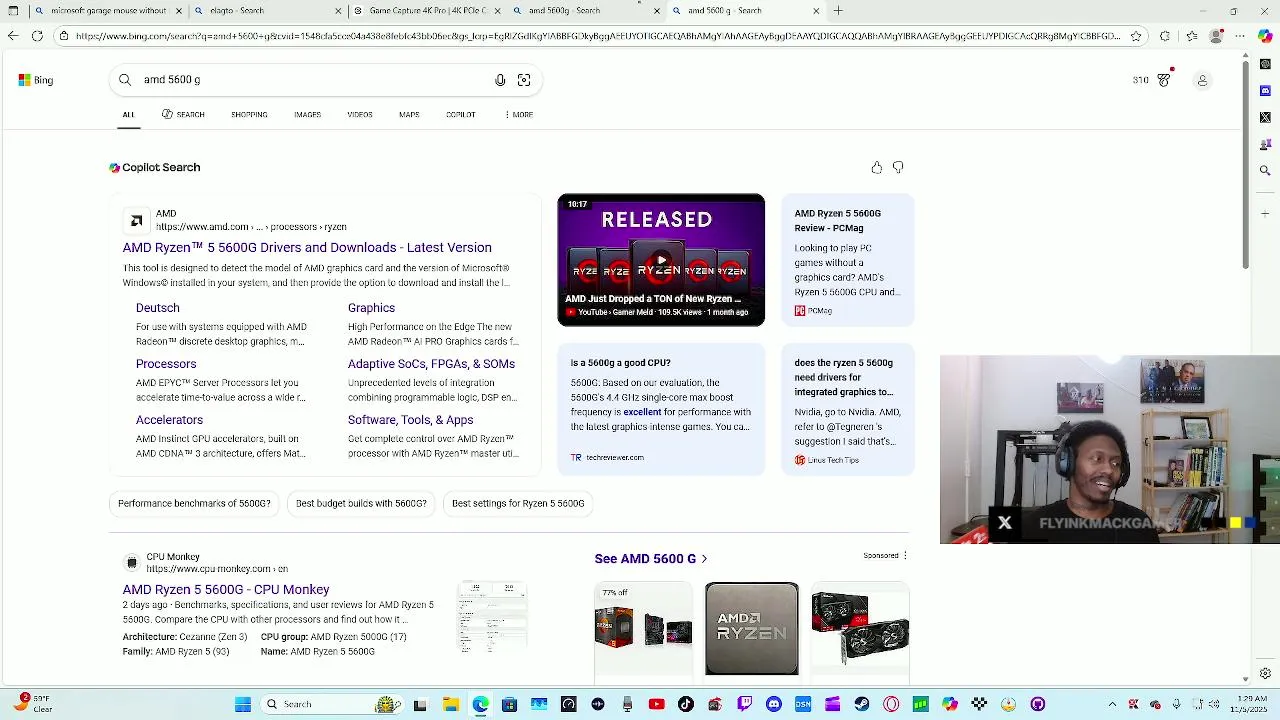1280x720 pixels.
Task: Open sidebar settings gear icon
Action: pyautogui.click(x=1265, y=674)
